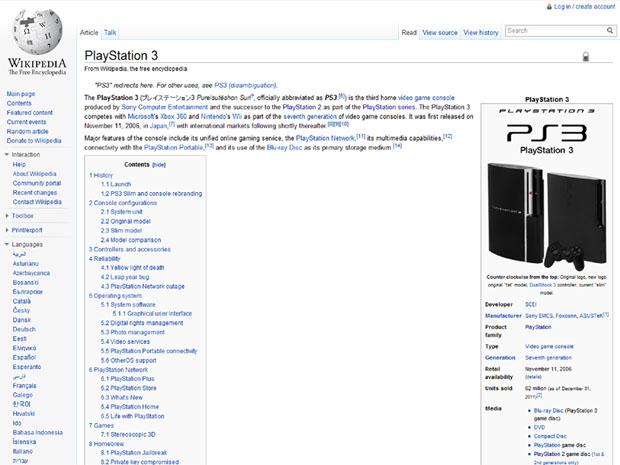Viewport: 620px width, 465px height.
Task: Open Current events link
Action: click(26, 122)
